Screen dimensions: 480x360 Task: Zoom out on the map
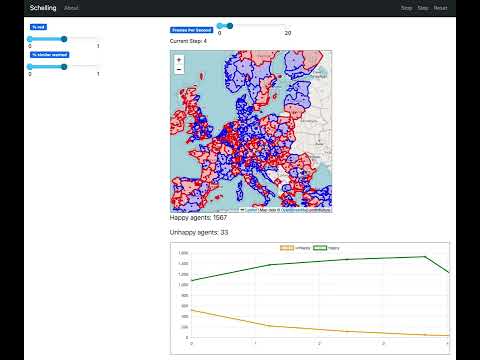pyautogui.click(x=179, y=69)
